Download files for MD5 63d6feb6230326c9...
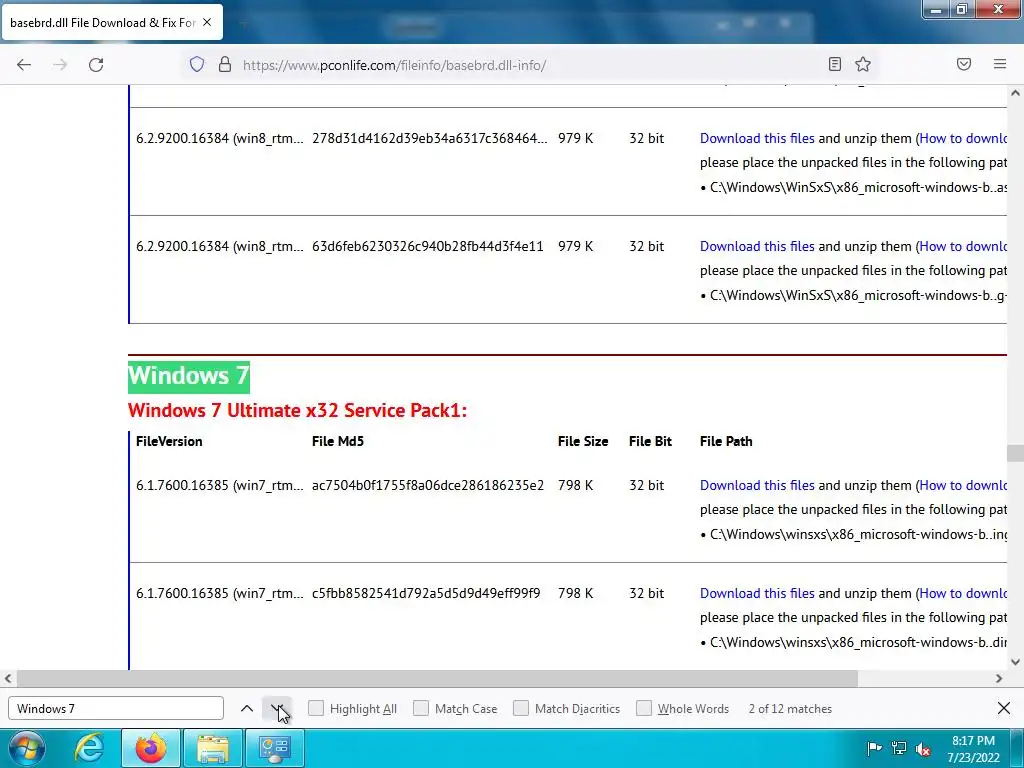Screen dimensions: 1024x768 click(757, 246)
